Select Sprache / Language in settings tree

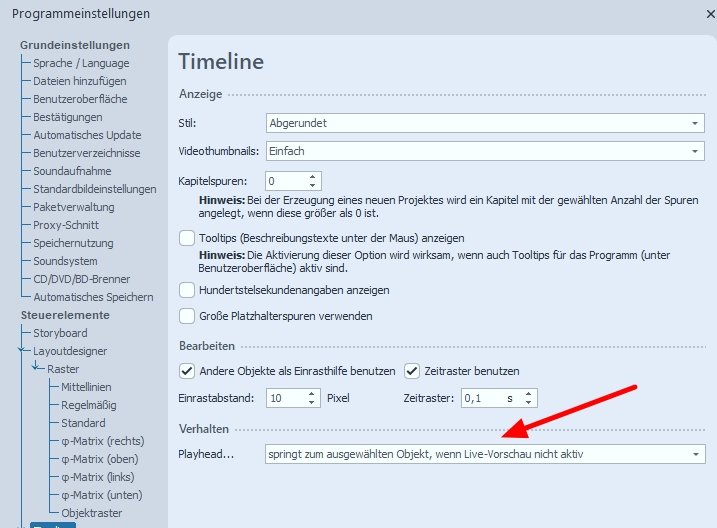(x=81, y=63)
